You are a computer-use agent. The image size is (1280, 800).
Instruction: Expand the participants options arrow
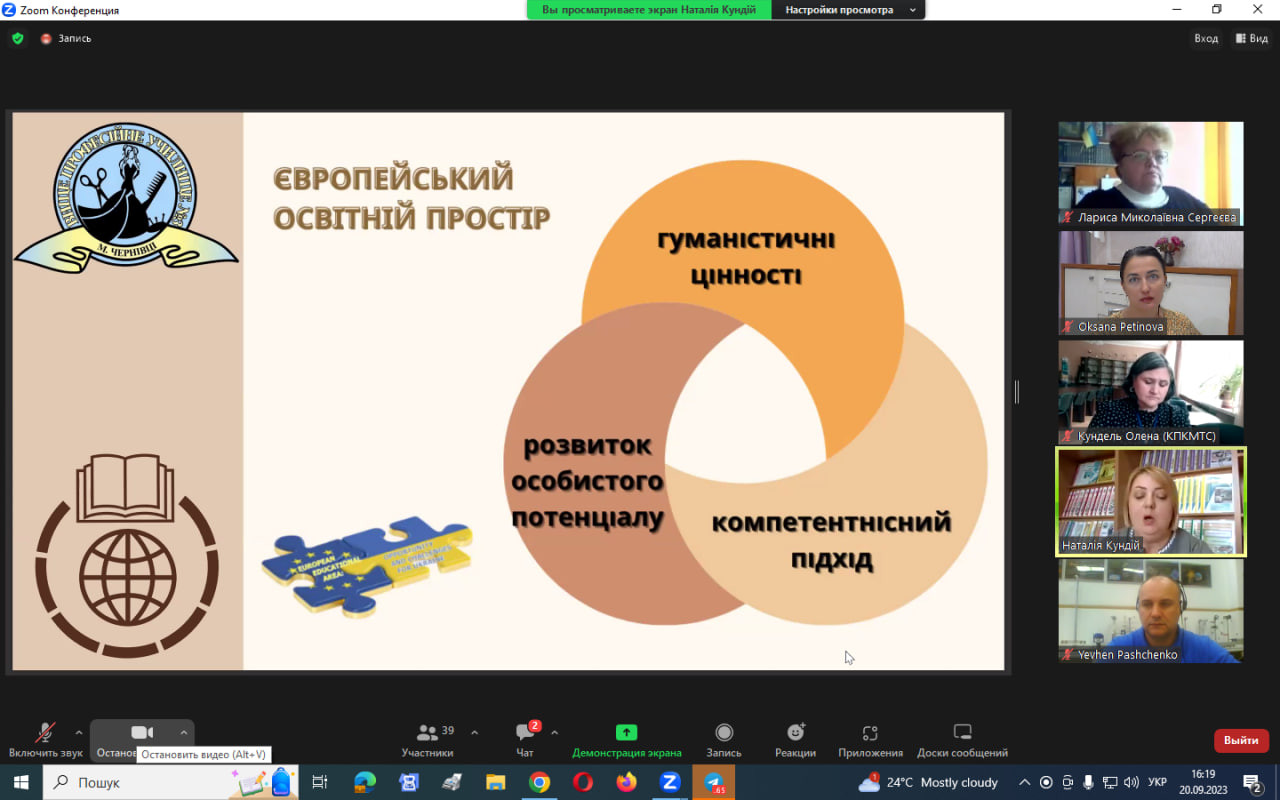(474, 732)
